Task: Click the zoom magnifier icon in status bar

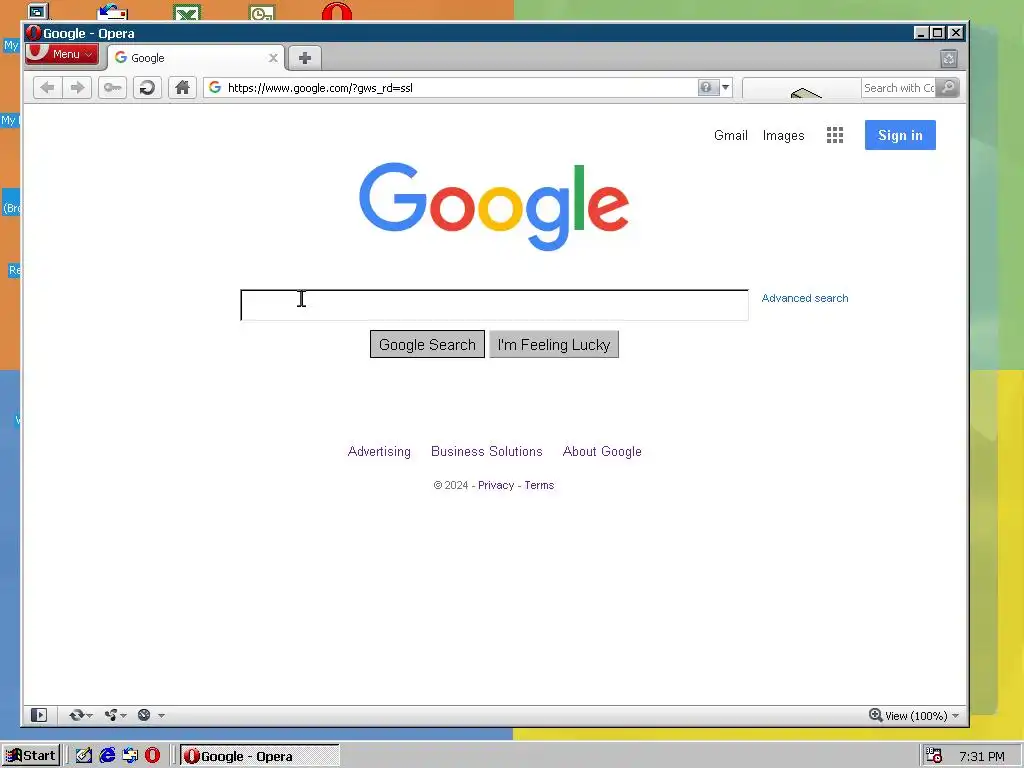Action: pyautogui.click(x=875, y=715)
